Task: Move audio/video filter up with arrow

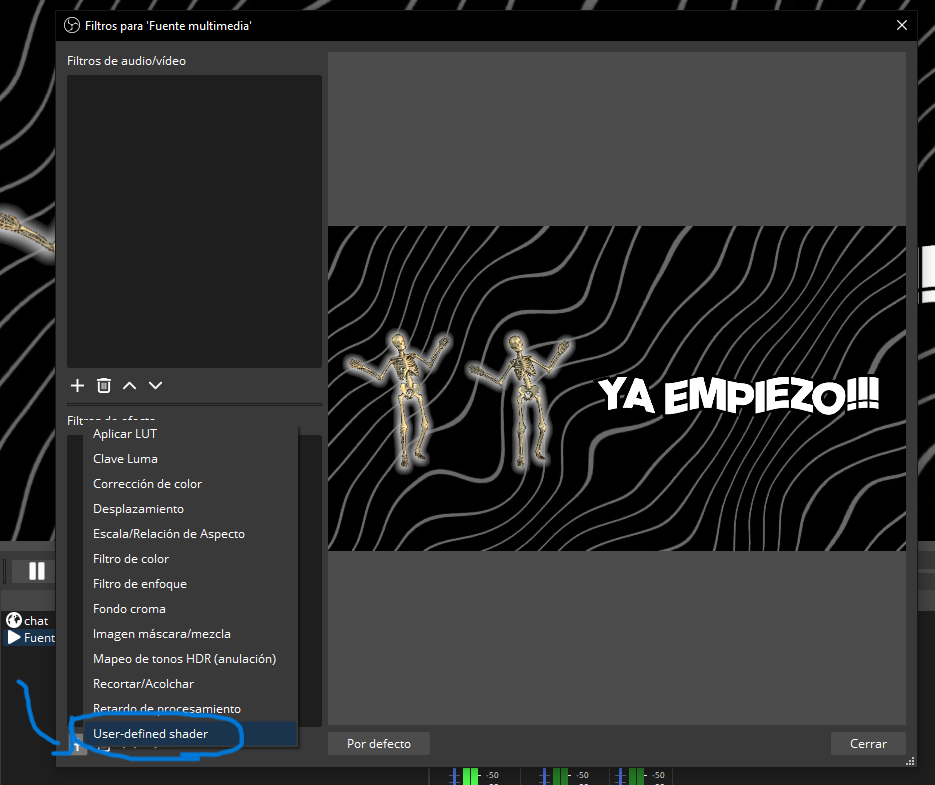Action: point(129,385)
